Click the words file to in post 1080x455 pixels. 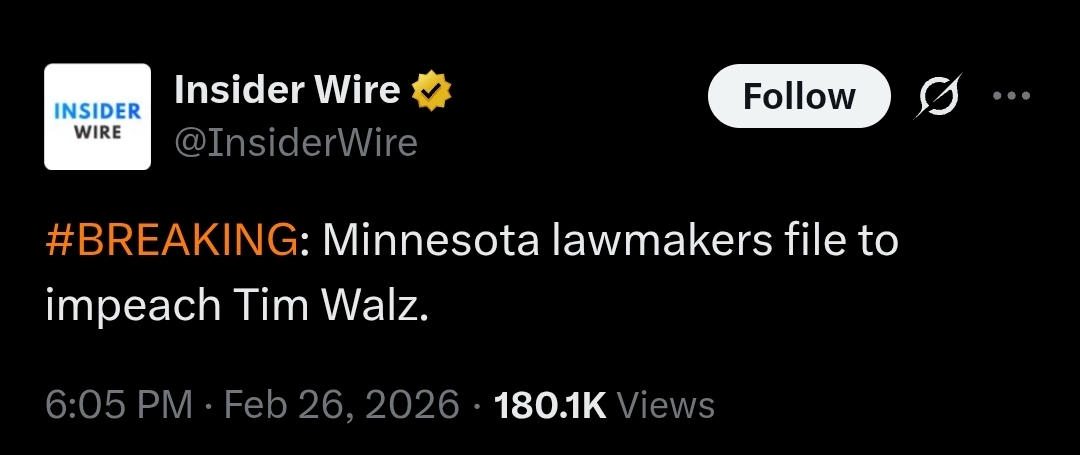pyautogui.click(x=842, y=241)
